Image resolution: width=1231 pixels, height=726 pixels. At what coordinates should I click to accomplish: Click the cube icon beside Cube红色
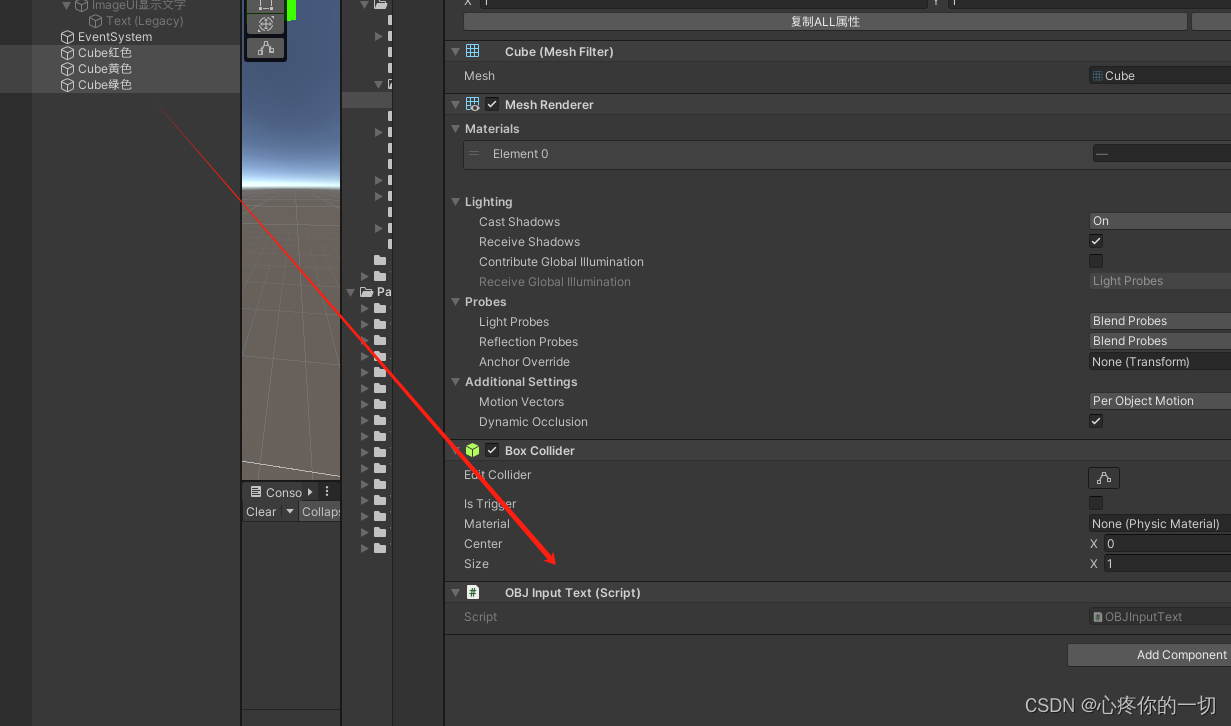[68, 53]
